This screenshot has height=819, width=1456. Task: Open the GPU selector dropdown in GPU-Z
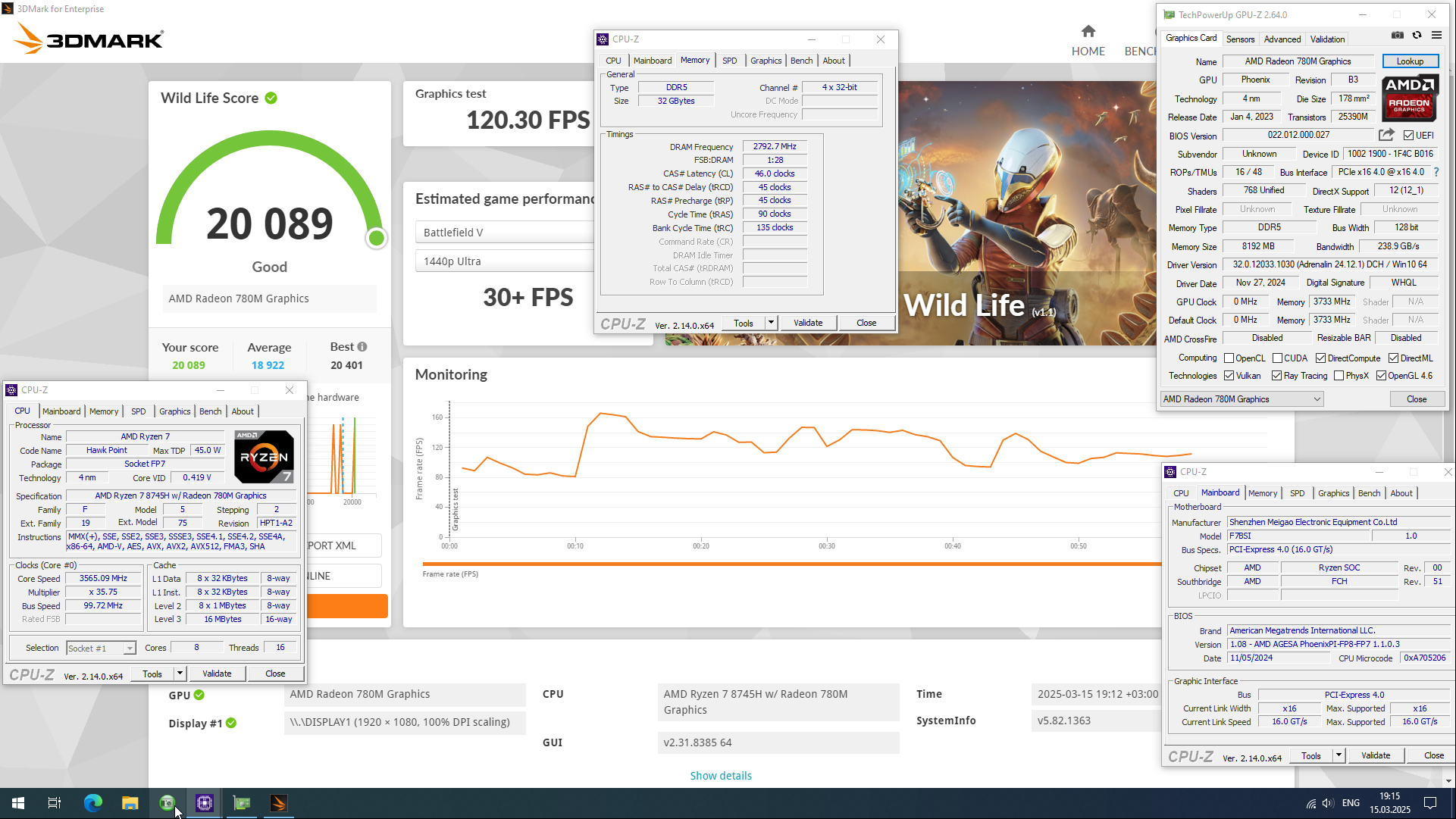pos(1242,399)
